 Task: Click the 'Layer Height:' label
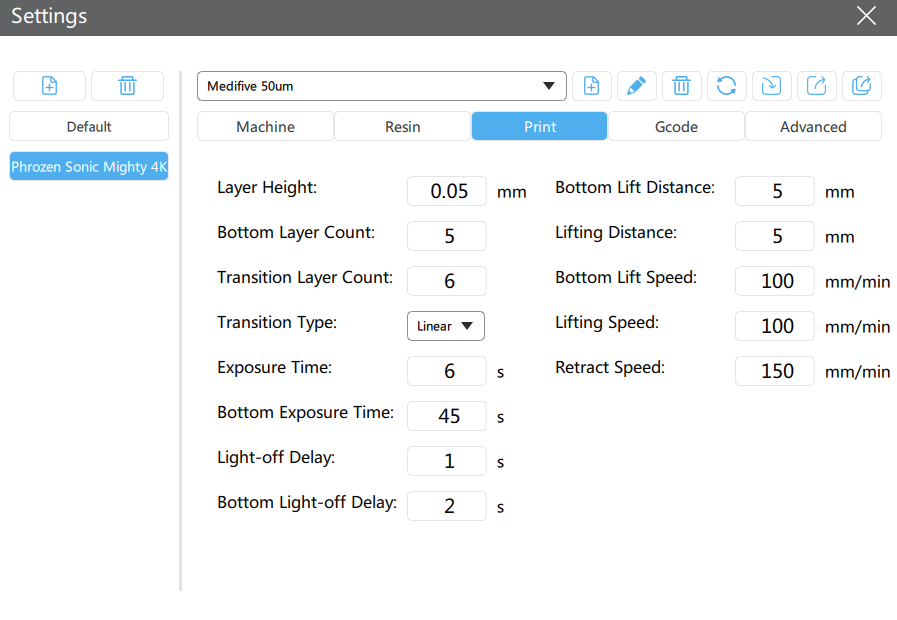tap(267, 188)
